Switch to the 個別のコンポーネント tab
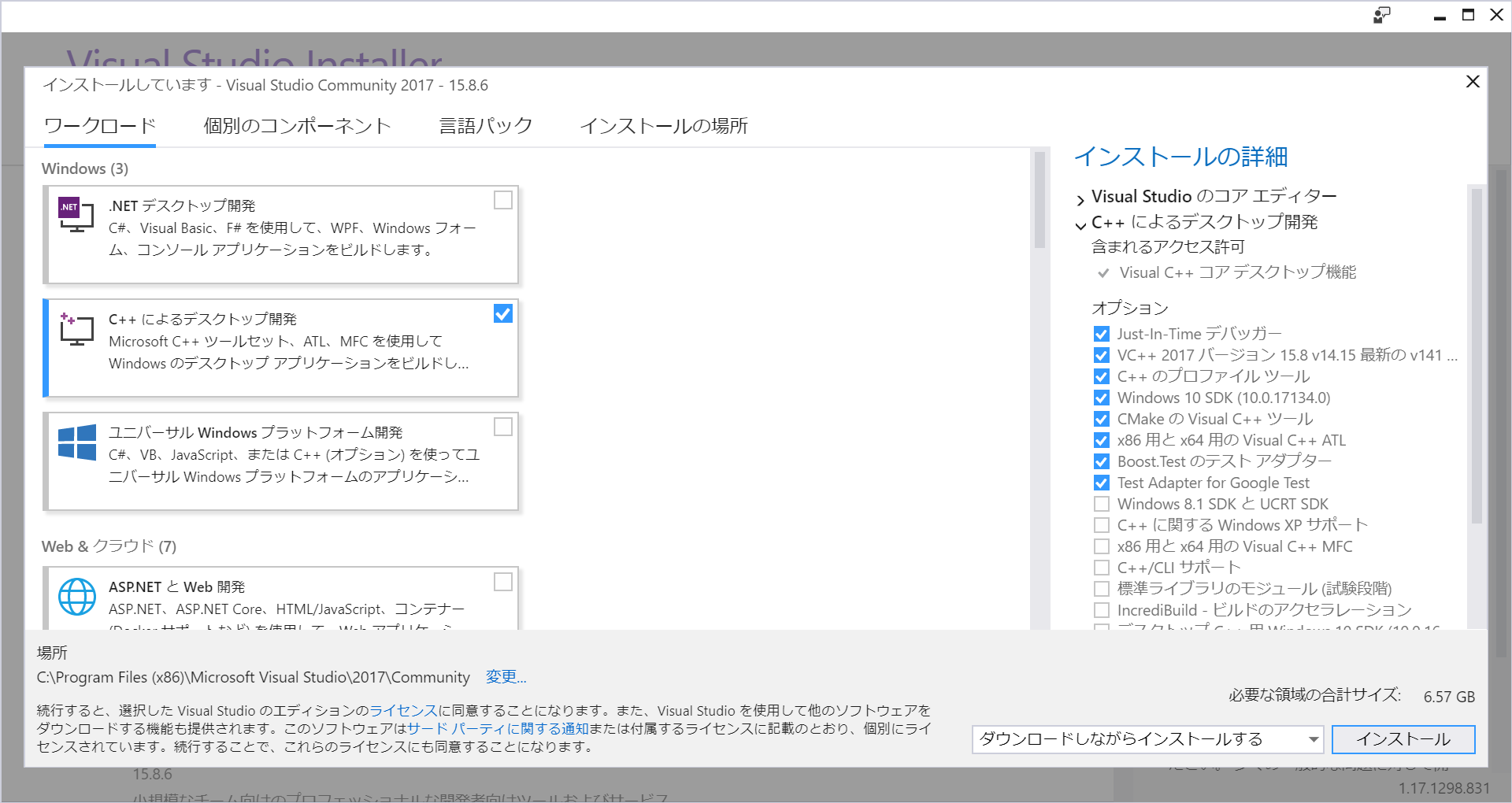Viewport: 1512px width, 803px height. (x=298, y=126)
